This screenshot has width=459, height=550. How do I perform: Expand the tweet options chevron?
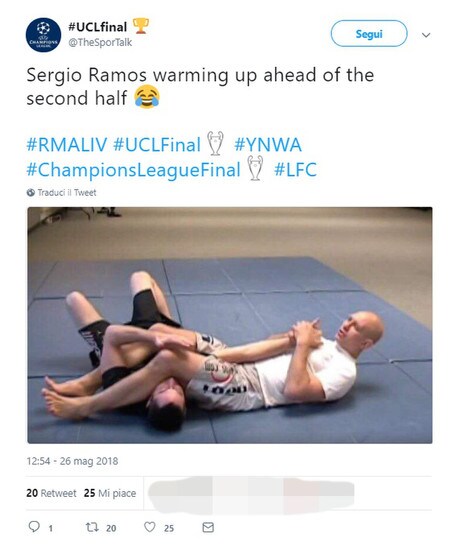click(426, 35)
